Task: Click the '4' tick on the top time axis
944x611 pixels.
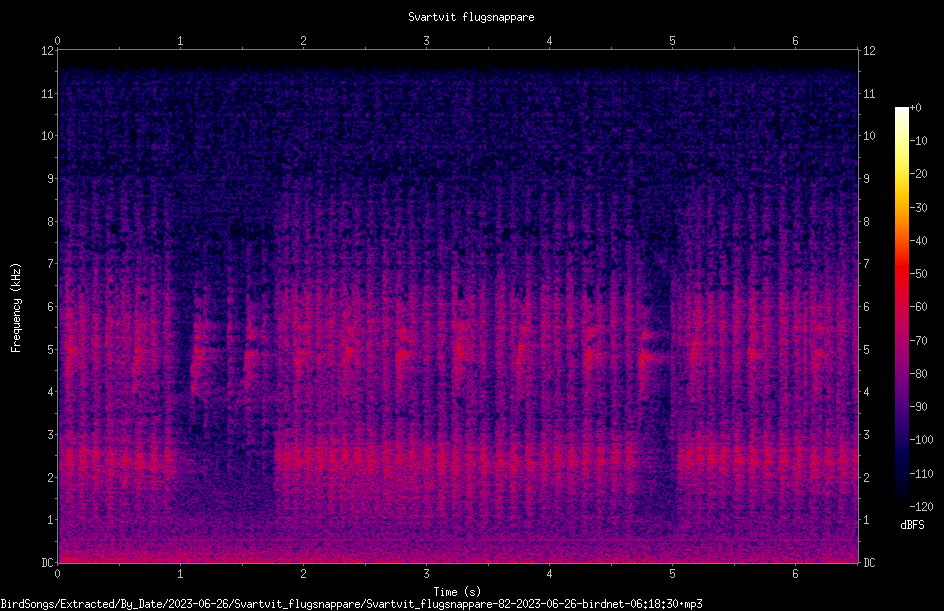Action: [x=550, y=41]
